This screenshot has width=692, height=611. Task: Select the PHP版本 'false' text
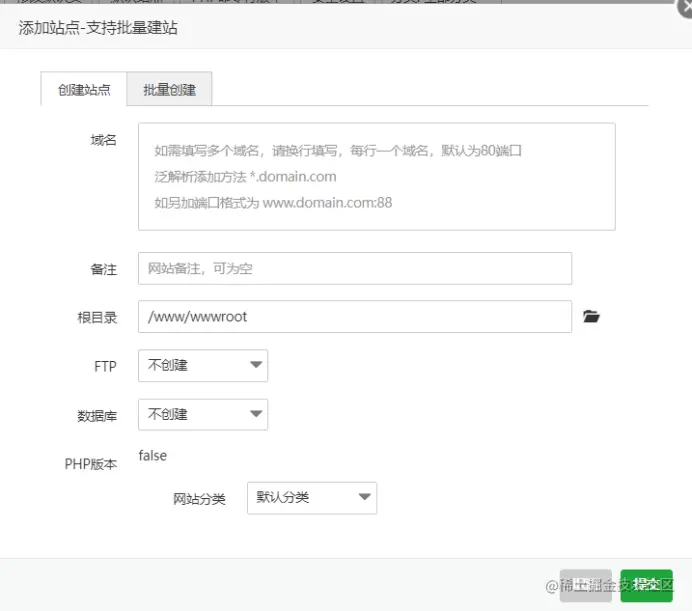pos(153,455)
